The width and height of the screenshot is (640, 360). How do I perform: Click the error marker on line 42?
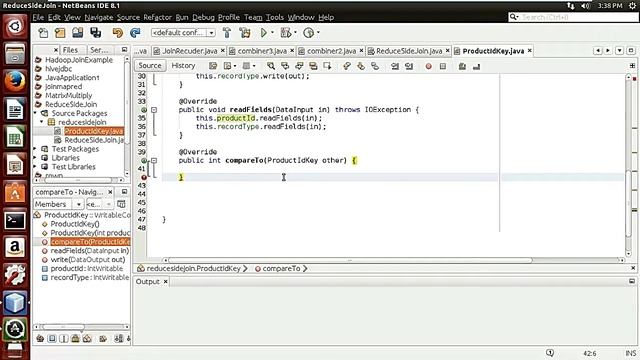tap(144, 177)
